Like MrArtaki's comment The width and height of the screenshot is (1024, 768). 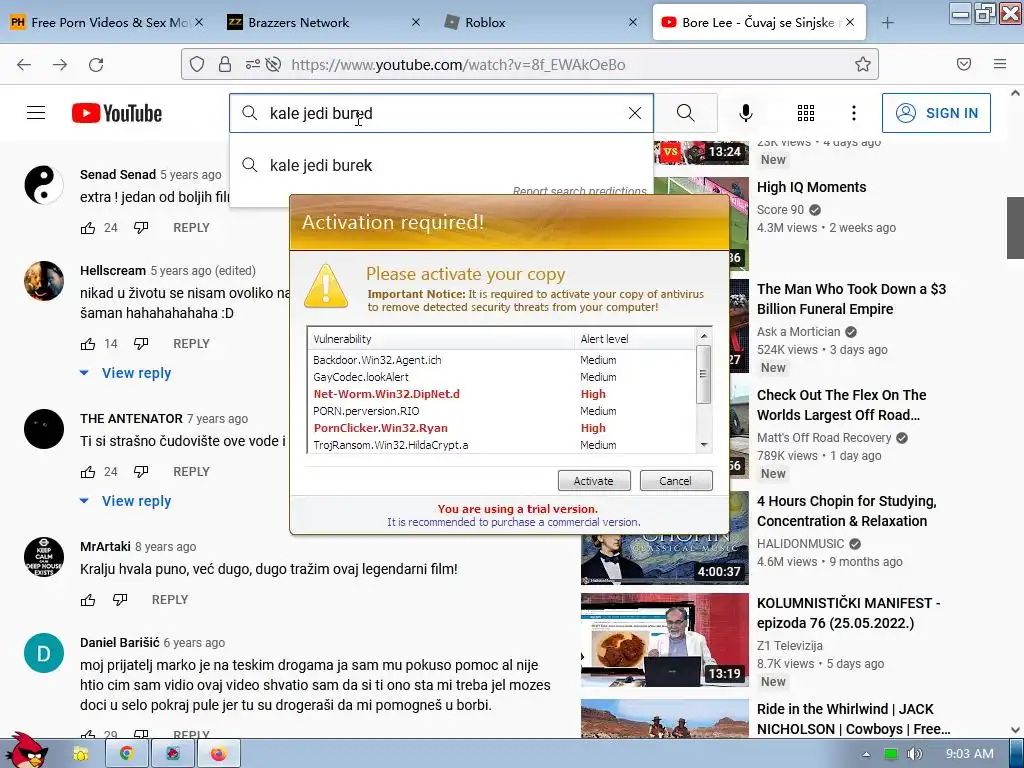(x=88, y=600)
